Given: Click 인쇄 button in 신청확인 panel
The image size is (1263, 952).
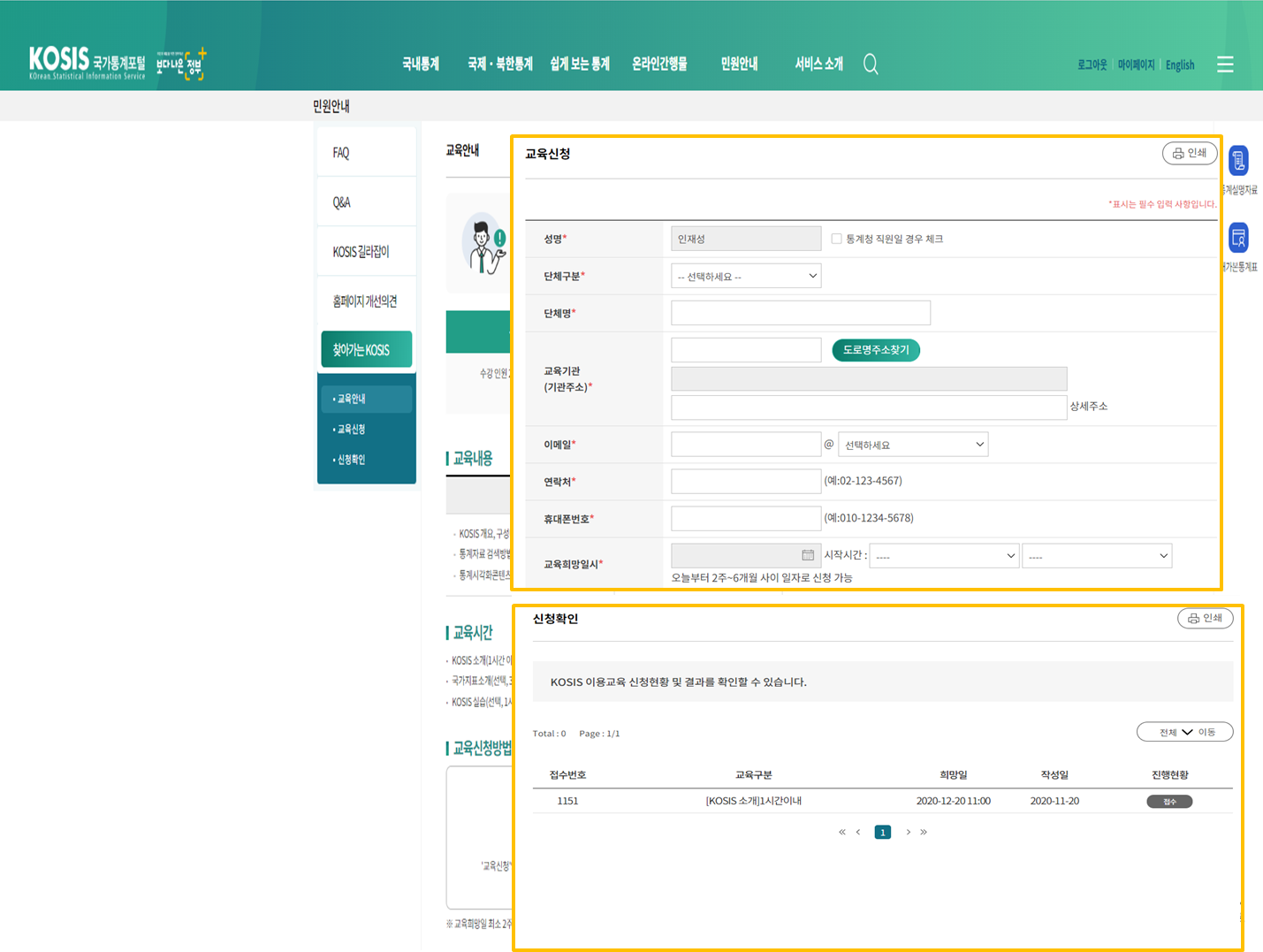Looking at the screenshot, I should point(1205,618).
